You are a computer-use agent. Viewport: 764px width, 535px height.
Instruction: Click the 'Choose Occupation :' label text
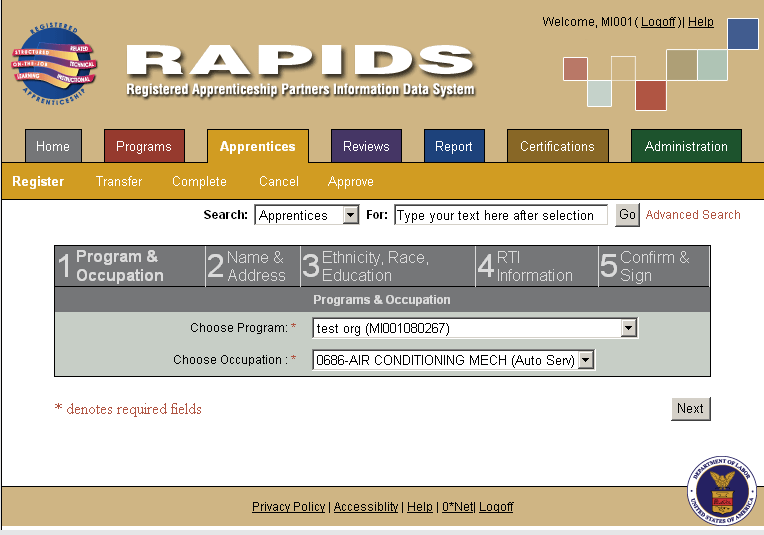tap(230, 360)
